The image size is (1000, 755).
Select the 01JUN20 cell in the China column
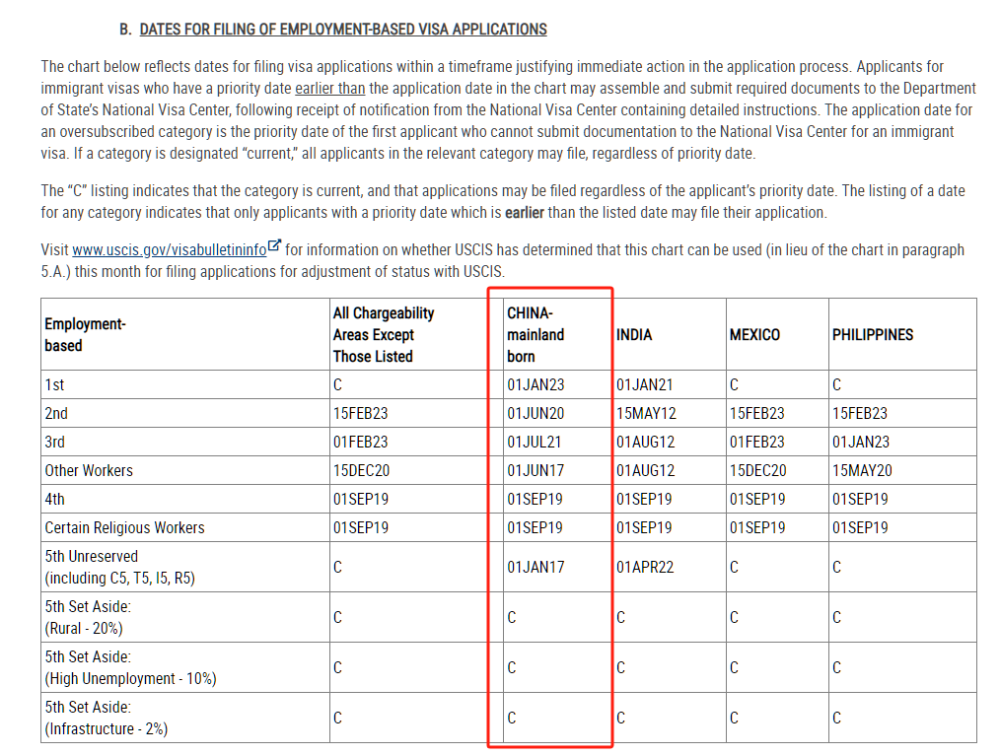click(535, 413)
